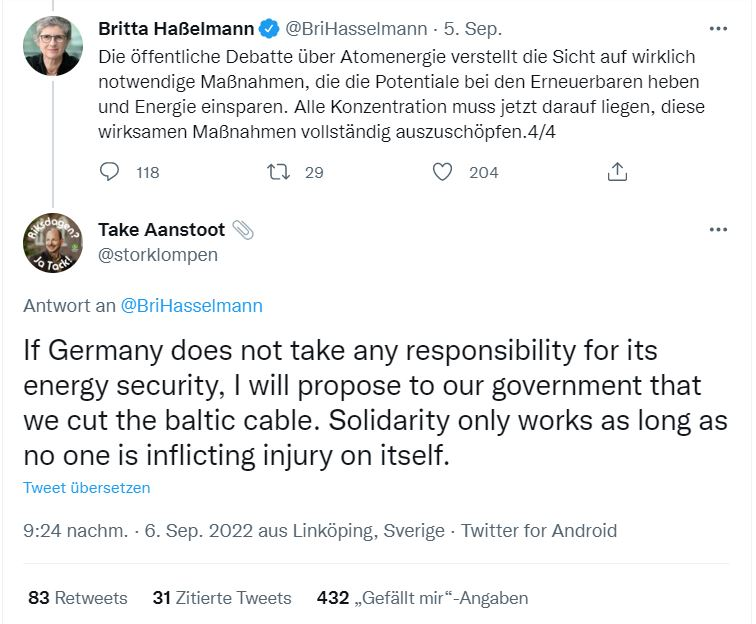Open Take Aanstoot's profile avatar
Viewport: 756px width, 624px height.
click(53, 243)
